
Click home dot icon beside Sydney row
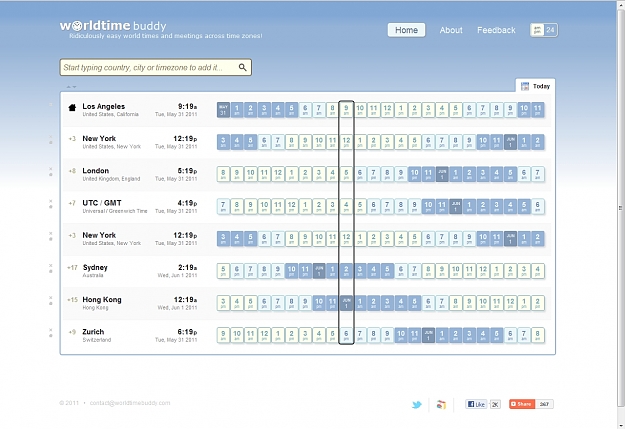[51, 271]
